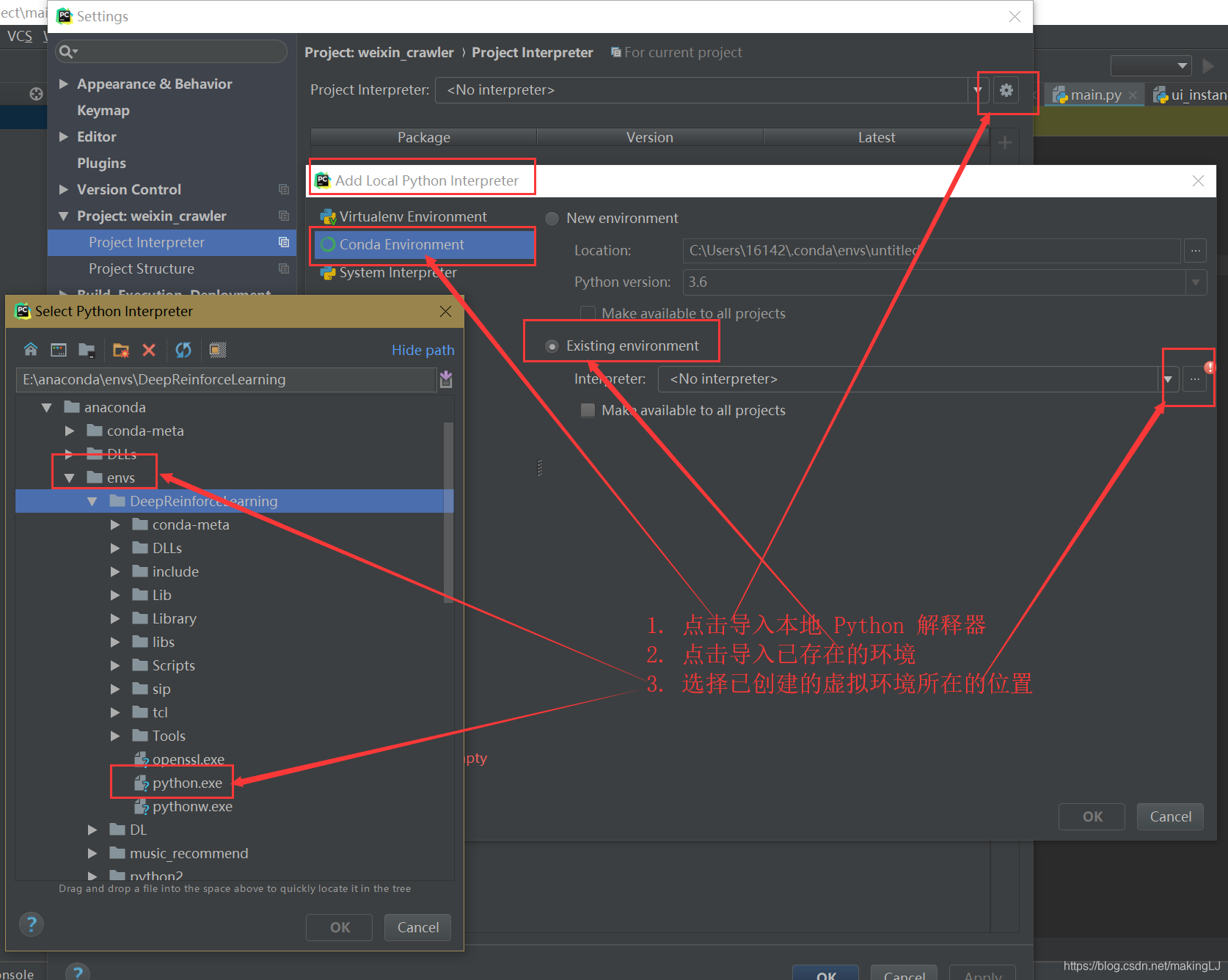
Task: Click Hide path link
Action: 423,350
